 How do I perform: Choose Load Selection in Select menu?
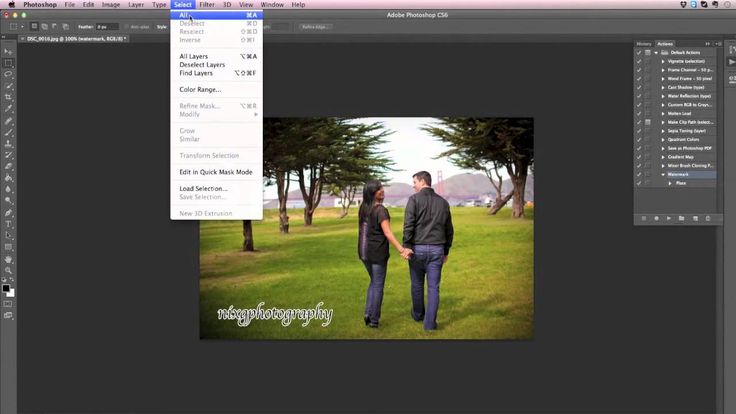click(216, 189)
